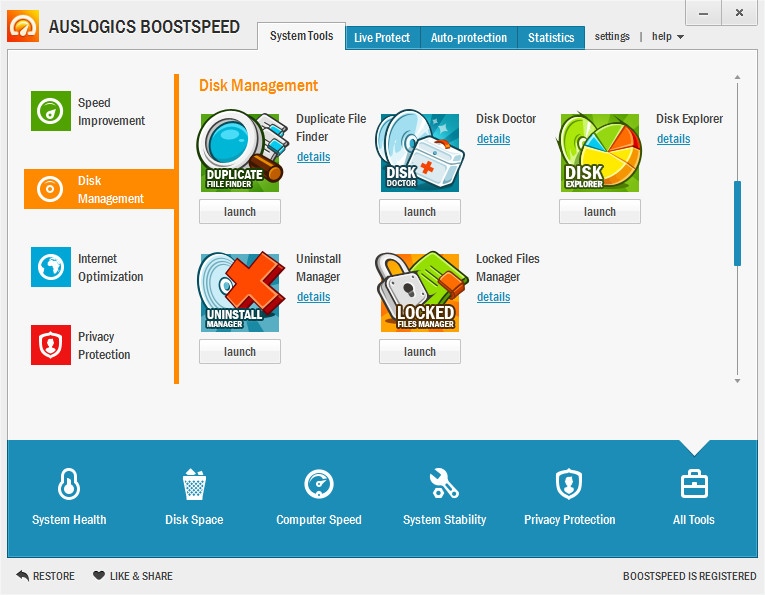Open System Health thermometer icon
Viewport: 765px width, 595px height.
click(69, 484)
